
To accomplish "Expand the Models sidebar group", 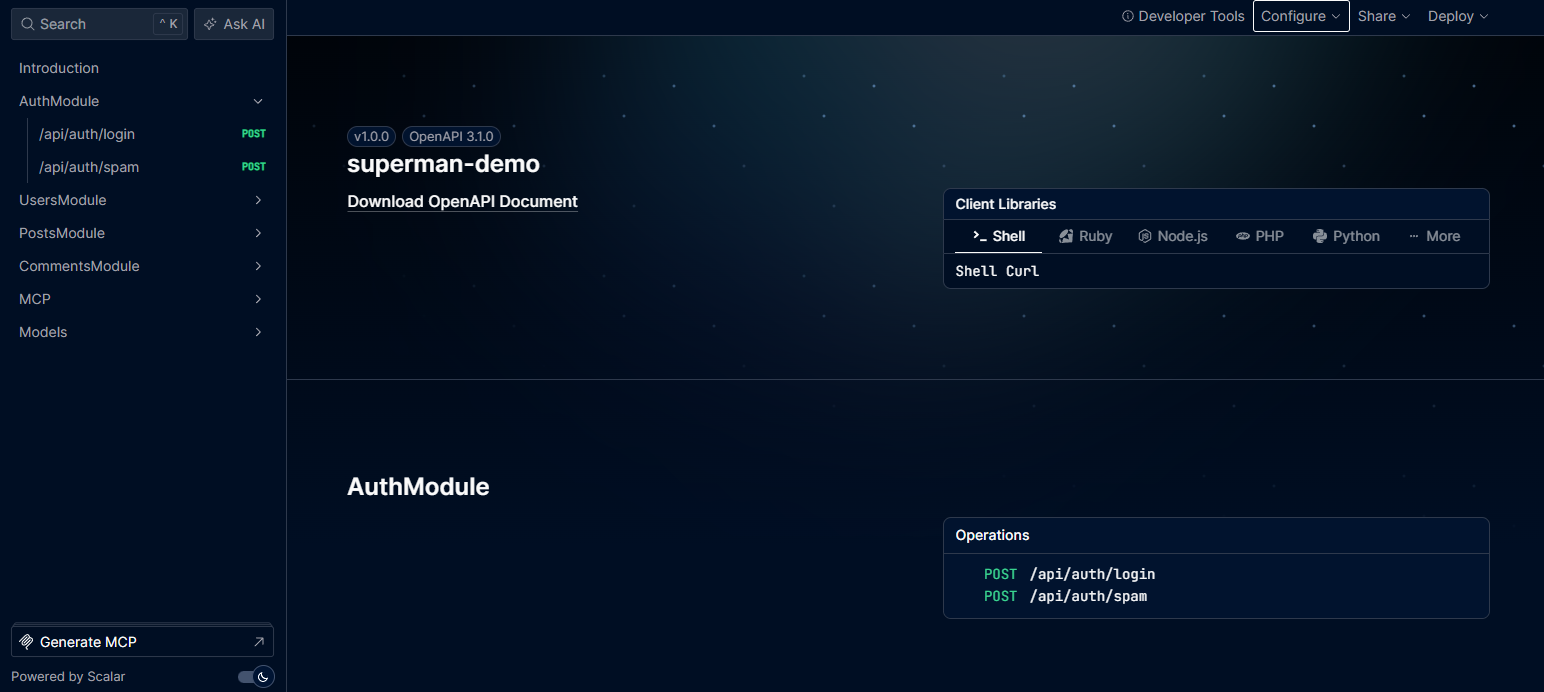I will (x=138, y=332).
